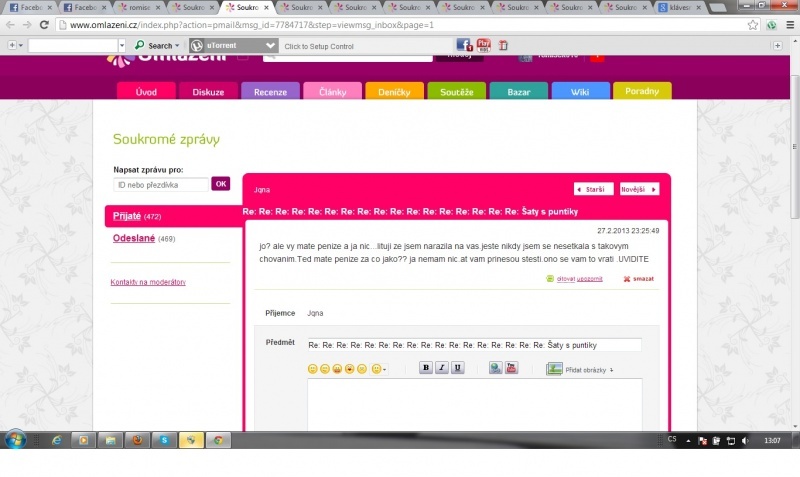Toggle italic text formatting
Viewport: 800px width, 477px height.
(x=442, y=368)
